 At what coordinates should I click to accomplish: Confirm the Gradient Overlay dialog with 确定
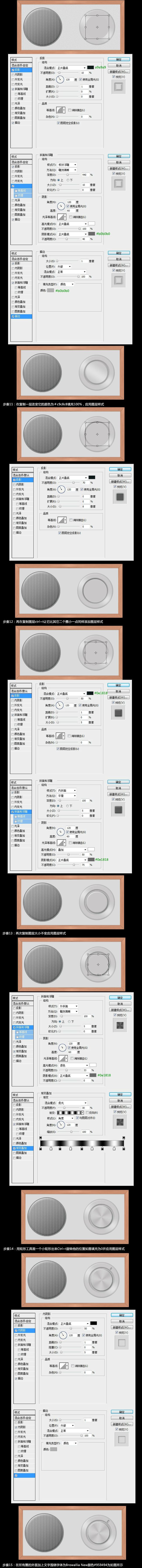(120, 1094)
